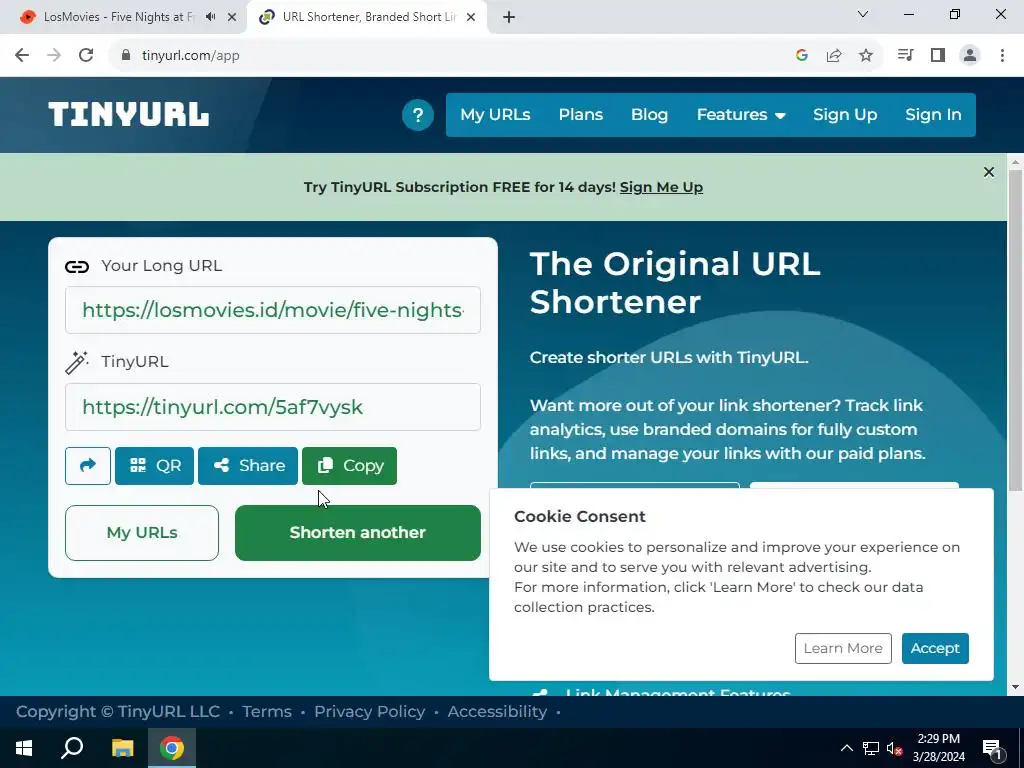Go back in browser history
This screenshot has width=1024, height=768.
22,56
